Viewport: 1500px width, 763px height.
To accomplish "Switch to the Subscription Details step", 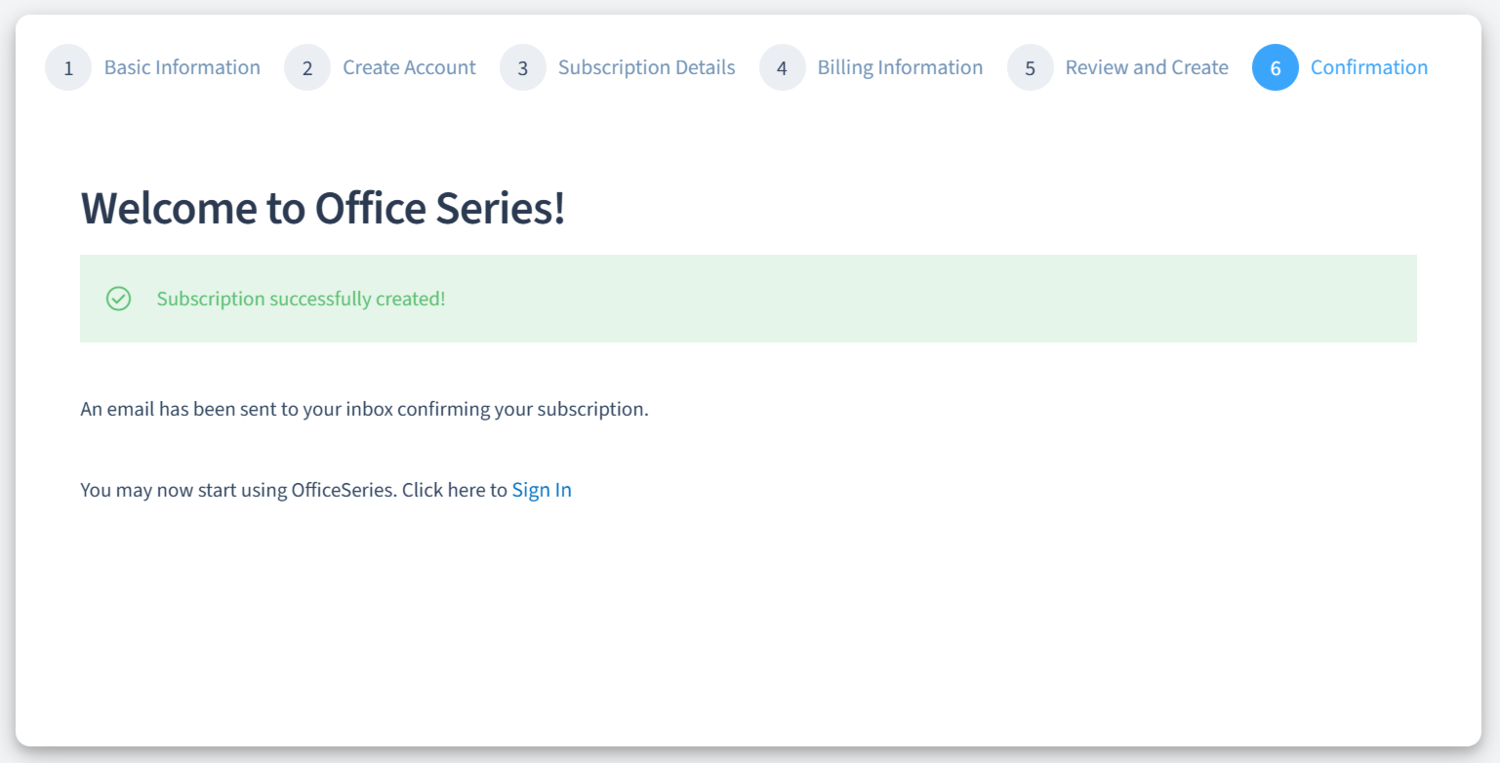I will click(646, 68).
